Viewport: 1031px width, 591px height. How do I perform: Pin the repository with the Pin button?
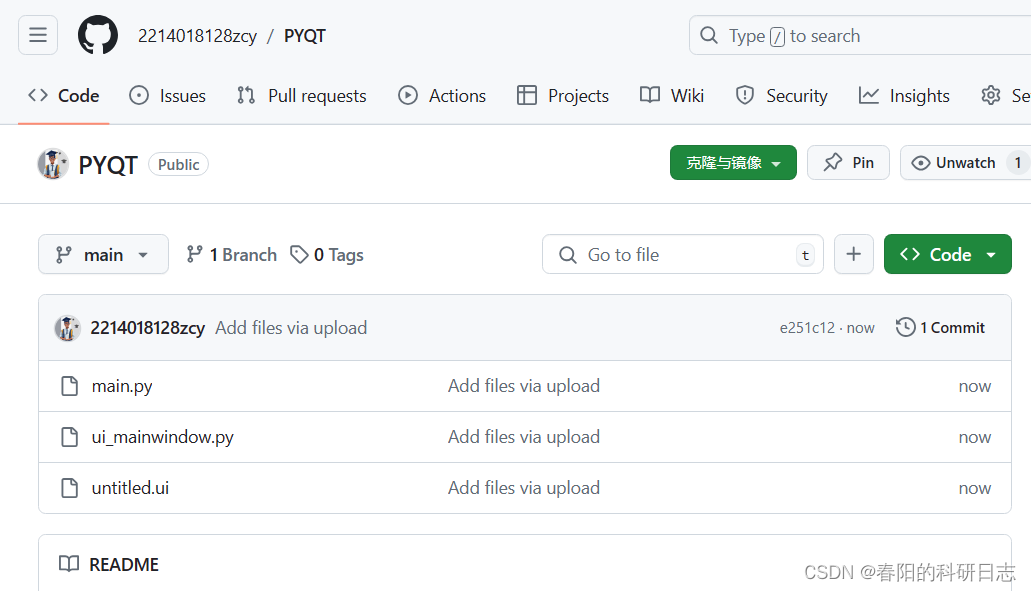pos(848,163)
